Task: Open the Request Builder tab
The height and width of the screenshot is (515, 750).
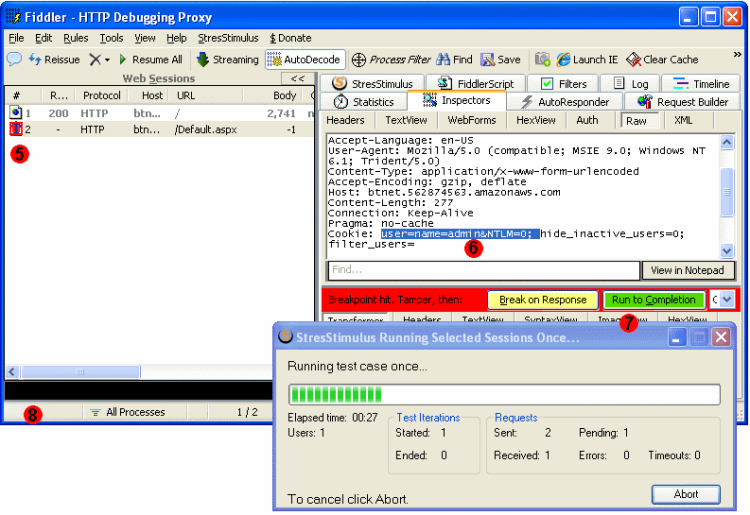Action: click(683, 102)
